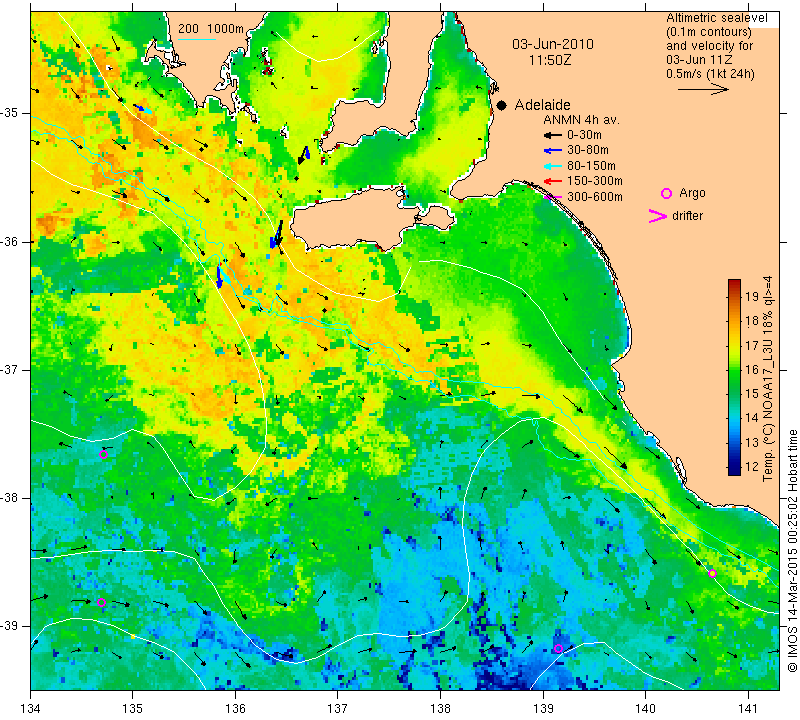
Task: Click colorbar tick label '16'
Action: tap(752, 369)
